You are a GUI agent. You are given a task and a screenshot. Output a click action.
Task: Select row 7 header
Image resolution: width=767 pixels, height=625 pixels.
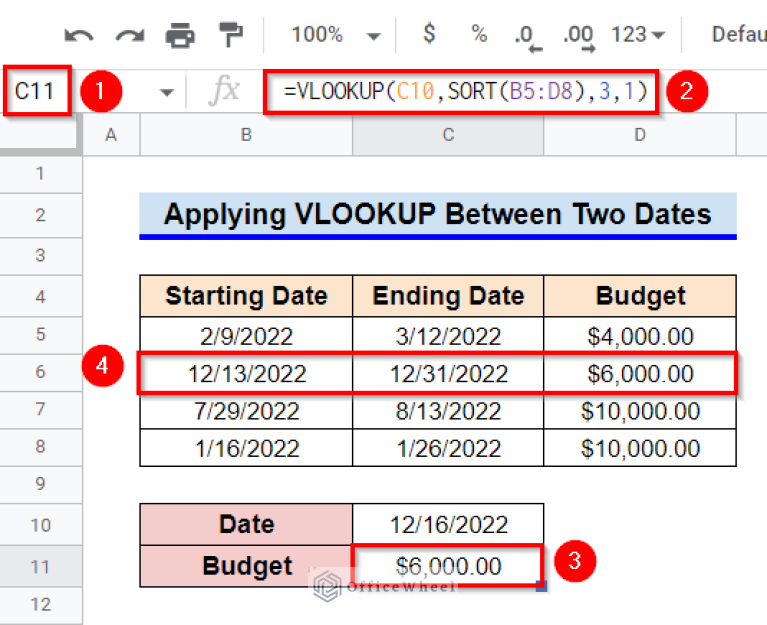point(41,410)
